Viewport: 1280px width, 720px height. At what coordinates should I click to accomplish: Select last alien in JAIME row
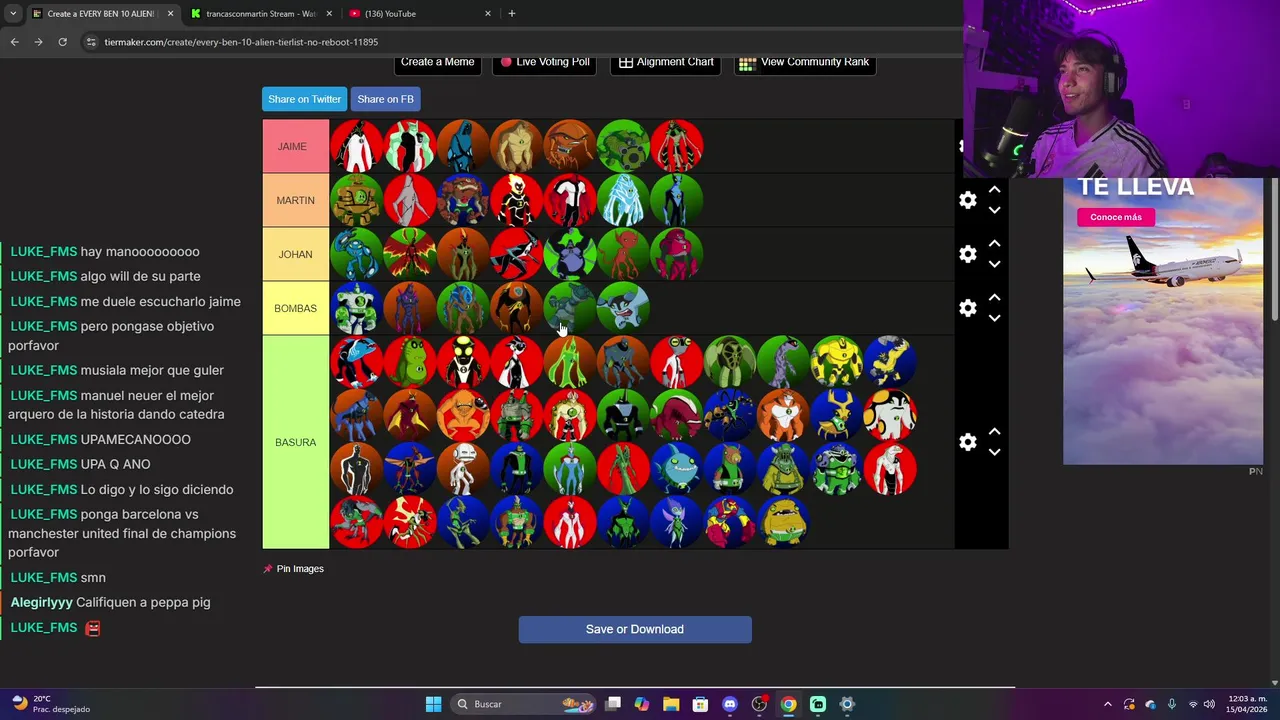pos(677,146)
